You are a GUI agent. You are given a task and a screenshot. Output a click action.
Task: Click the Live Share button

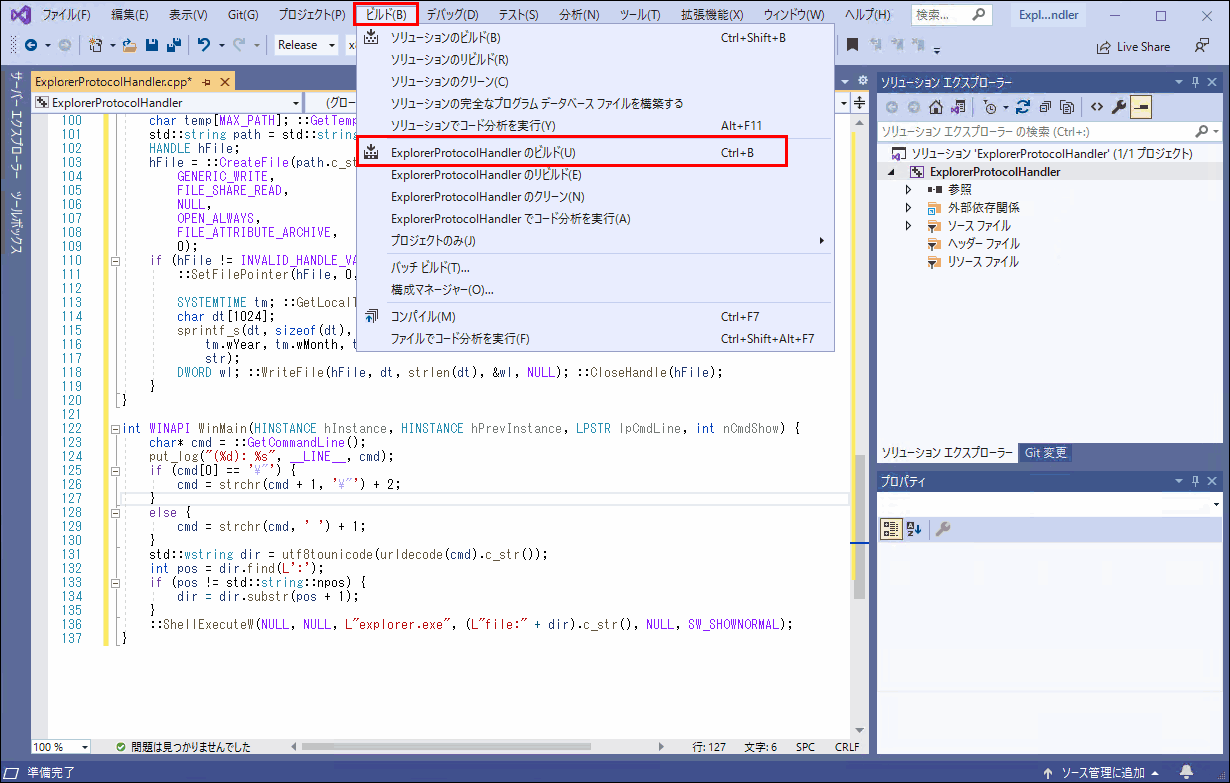coord(1133,46)
